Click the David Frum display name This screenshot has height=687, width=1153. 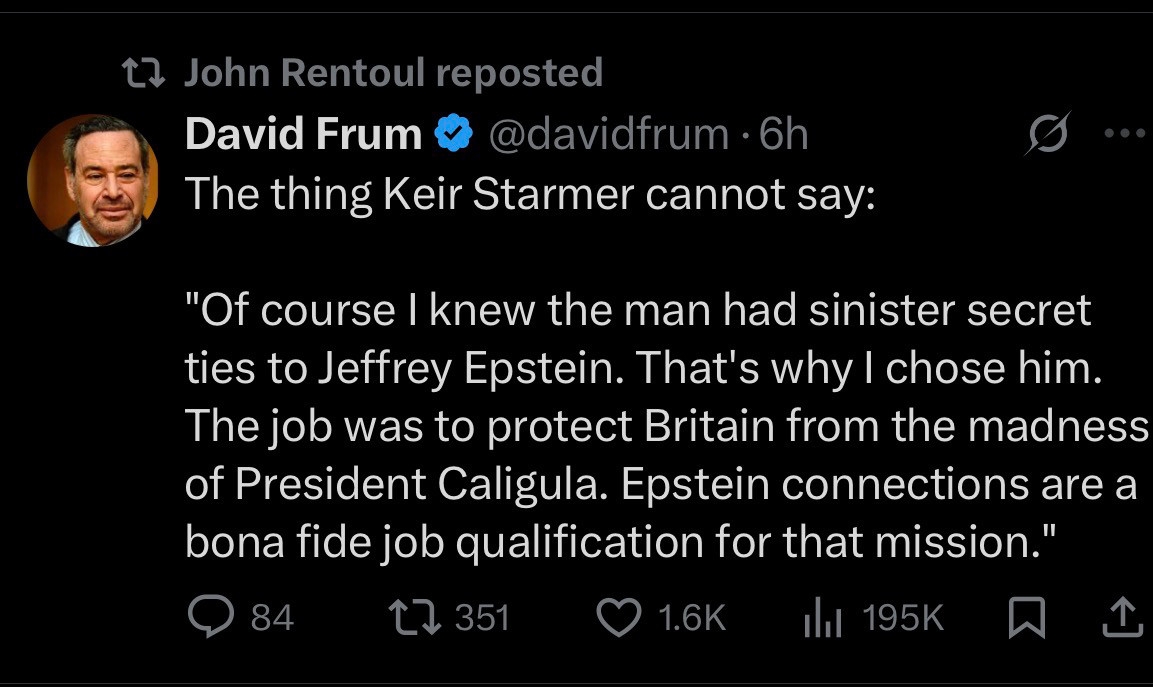[x=303, y=134]
